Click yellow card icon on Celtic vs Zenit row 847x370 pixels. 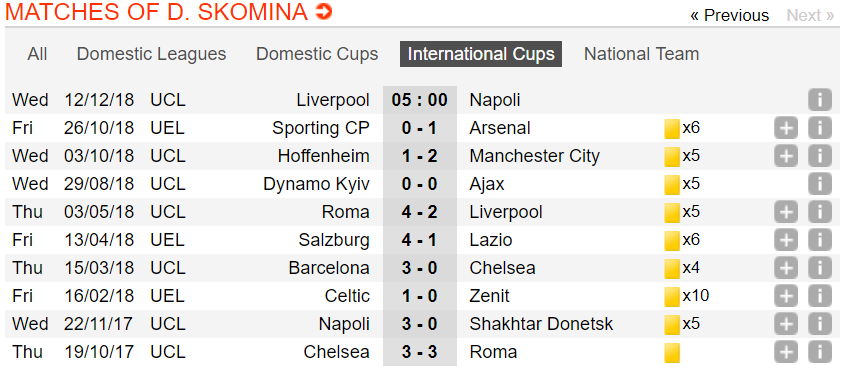(672, 297)
